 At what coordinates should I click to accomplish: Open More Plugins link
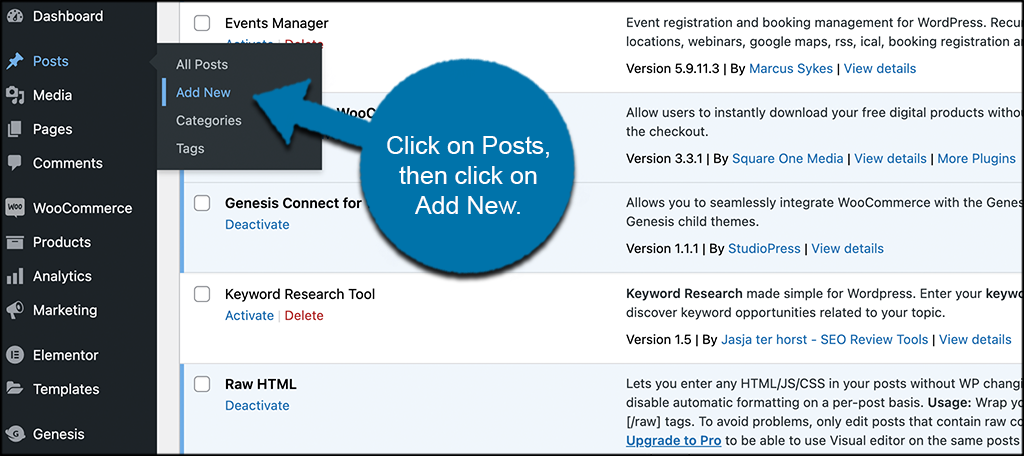[x=976, y=158]
